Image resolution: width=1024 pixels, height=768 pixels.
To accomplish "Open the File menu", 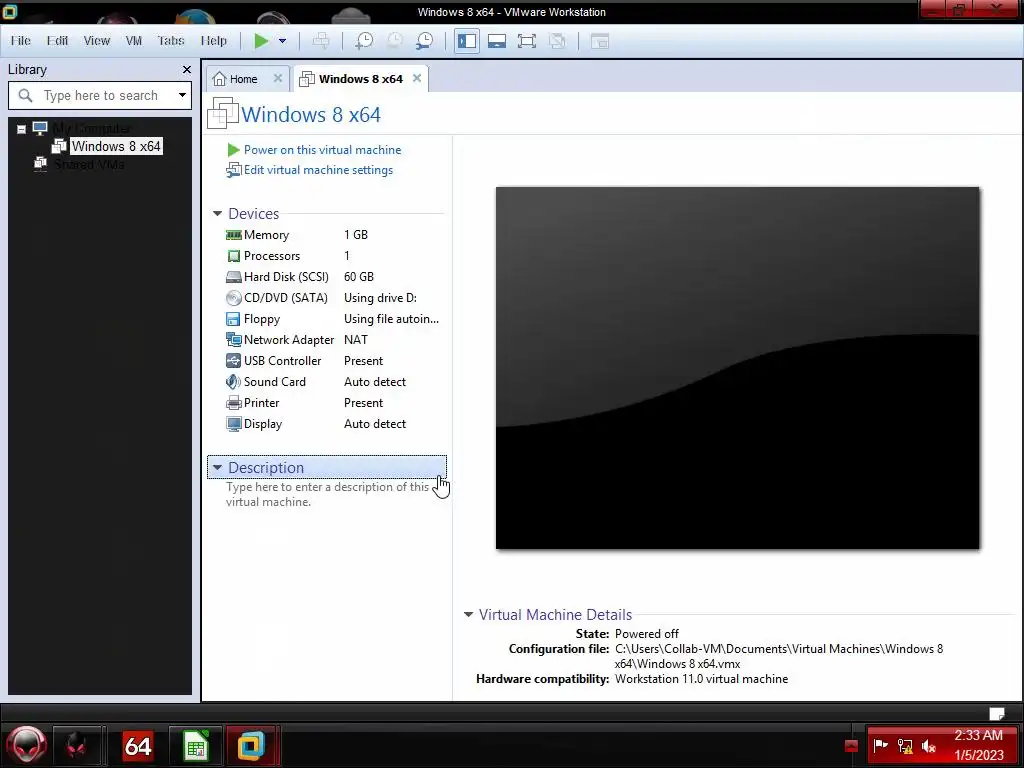I will tap(20, 40).
